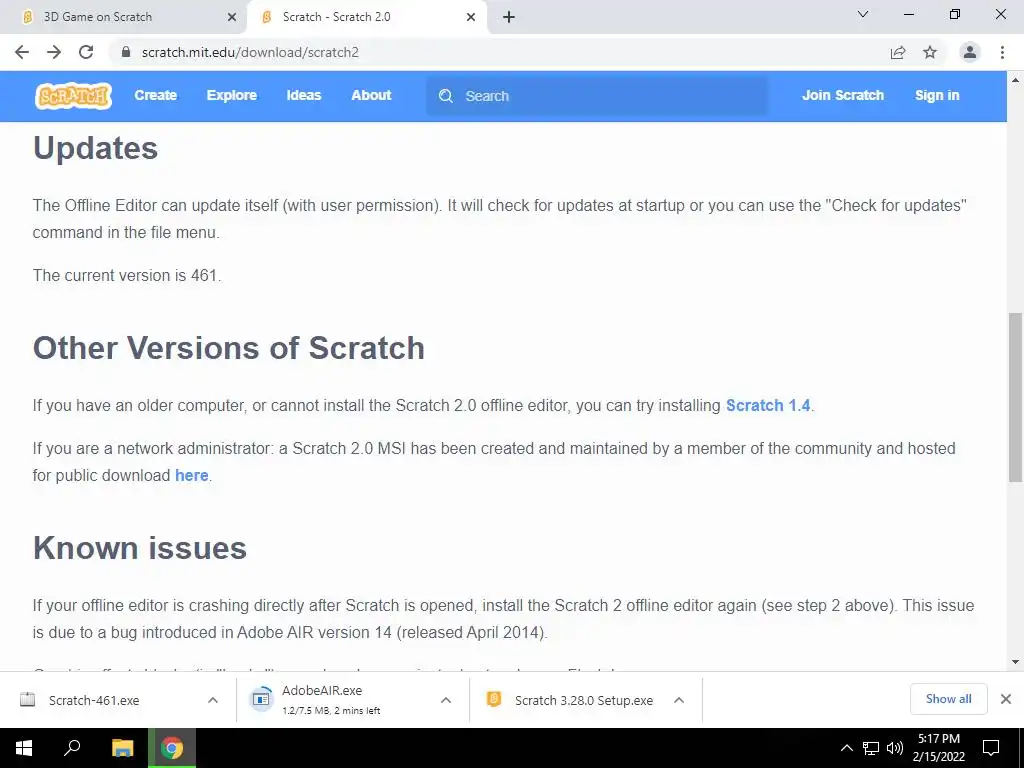Share this page via the share icon
The height and width of the screenshot is (768, 1024).
(x=898, y=52)
